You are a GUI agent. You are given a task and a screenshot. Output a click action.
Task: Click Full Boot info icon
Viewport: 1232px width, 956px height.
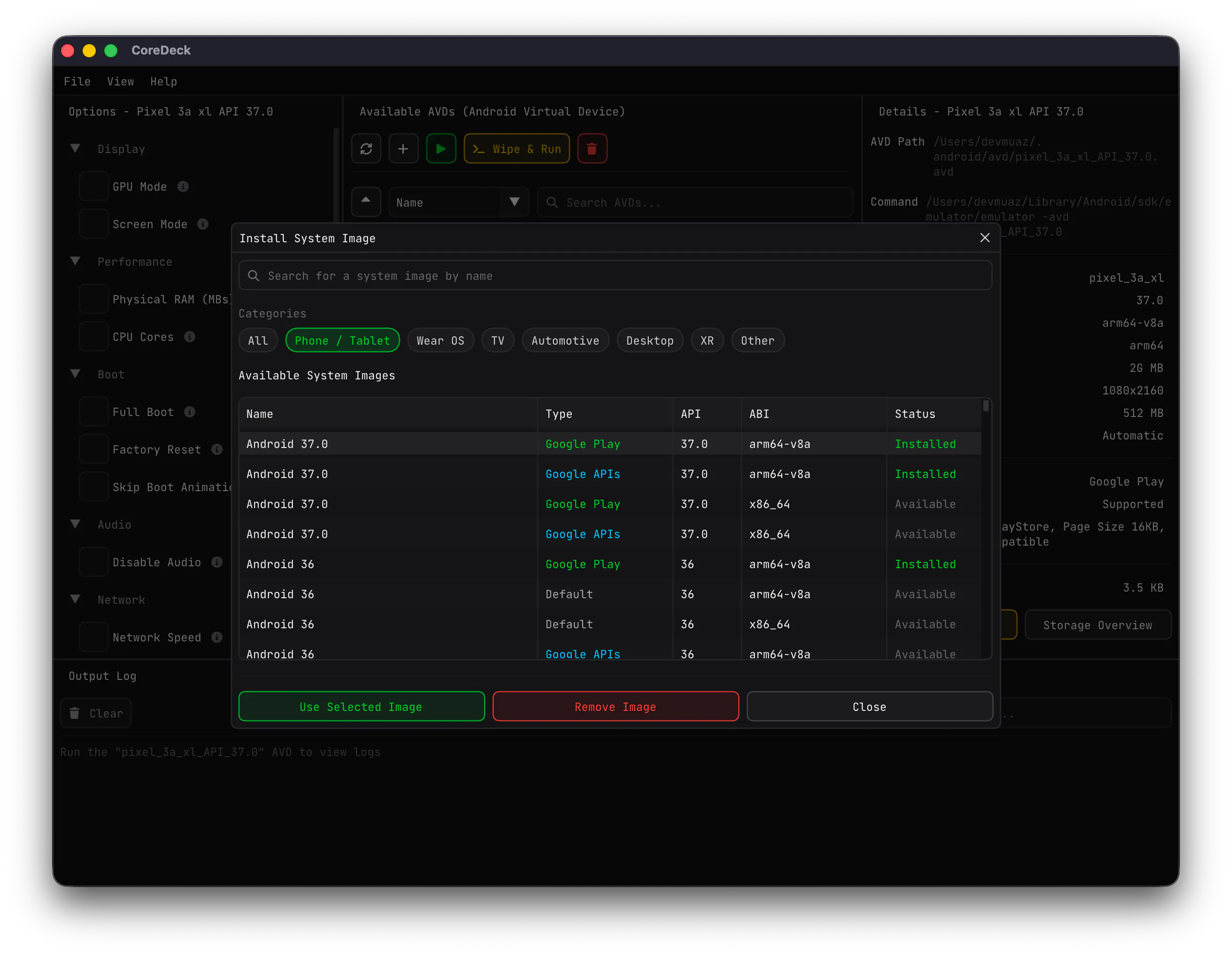click(x=190, y=412)
